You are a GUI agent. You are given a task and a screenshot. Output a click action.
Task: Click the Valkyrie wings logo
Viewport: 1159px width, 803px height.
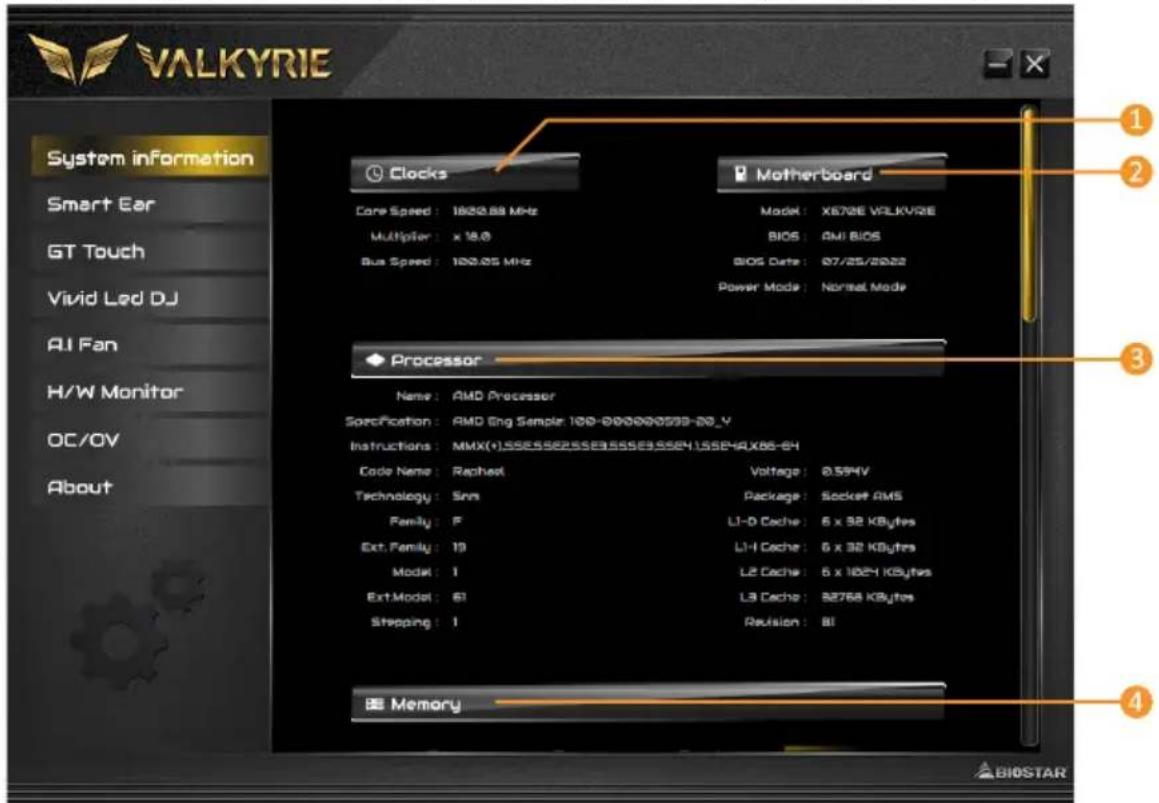coord(78,59)
